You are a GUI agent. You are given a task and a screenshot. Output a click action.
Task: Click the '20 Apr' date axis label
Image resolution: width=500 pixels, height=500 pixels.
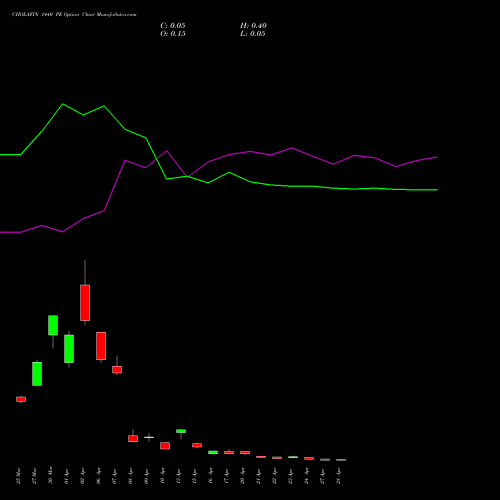[x=242, y=476]
